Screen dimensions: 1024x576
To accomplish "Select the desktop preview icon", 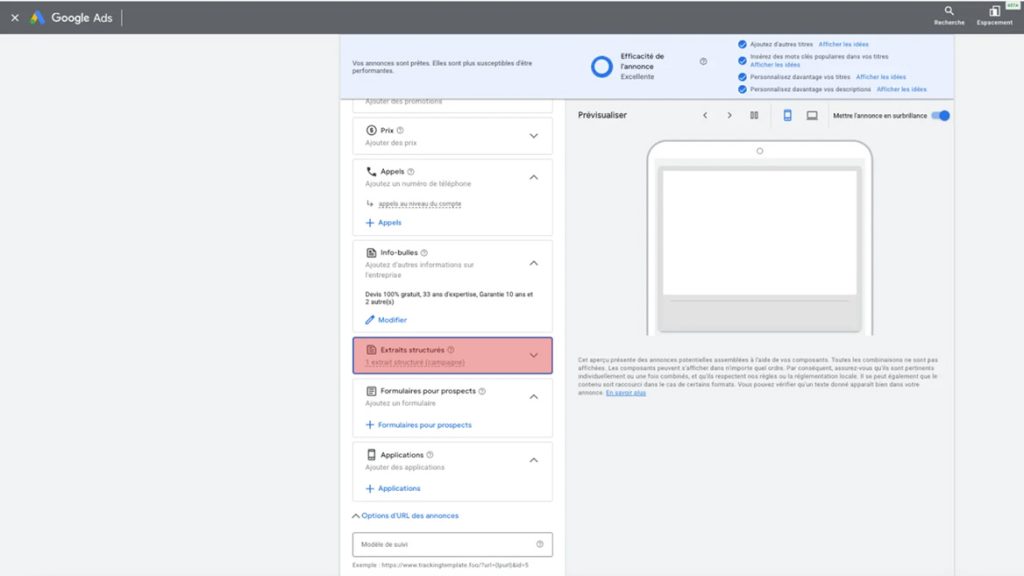I will (812, 116).
